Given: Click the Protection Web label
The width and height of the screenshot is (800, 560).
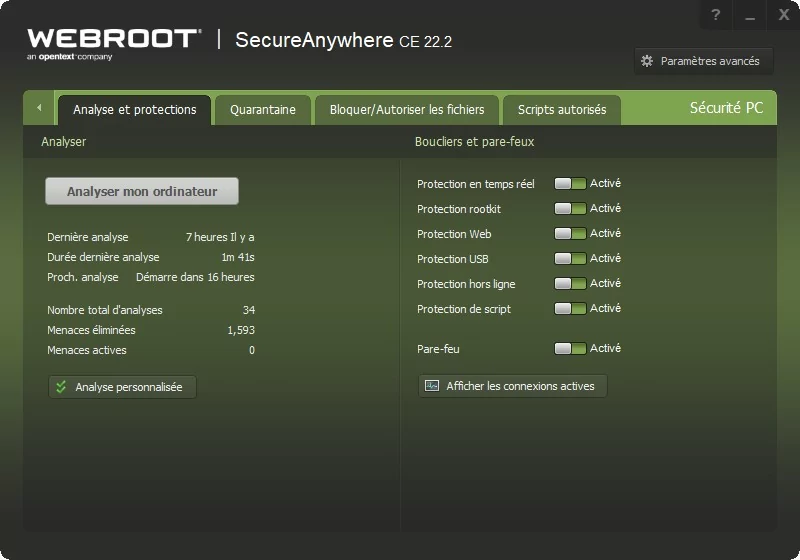Looking at the screenshot, I should click(454, 234).
